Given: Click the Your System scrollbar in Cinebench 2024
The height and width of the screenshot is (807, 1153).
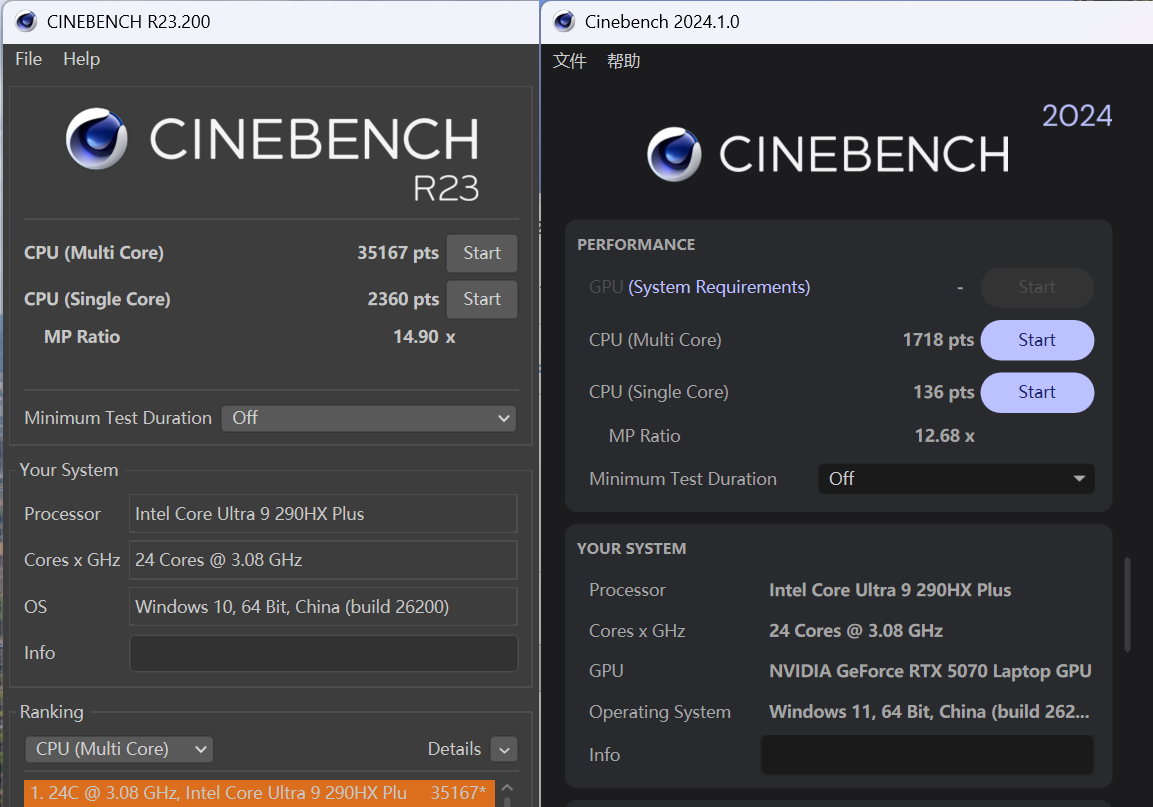Looking at the screenshot, I should pos(1127,605).
